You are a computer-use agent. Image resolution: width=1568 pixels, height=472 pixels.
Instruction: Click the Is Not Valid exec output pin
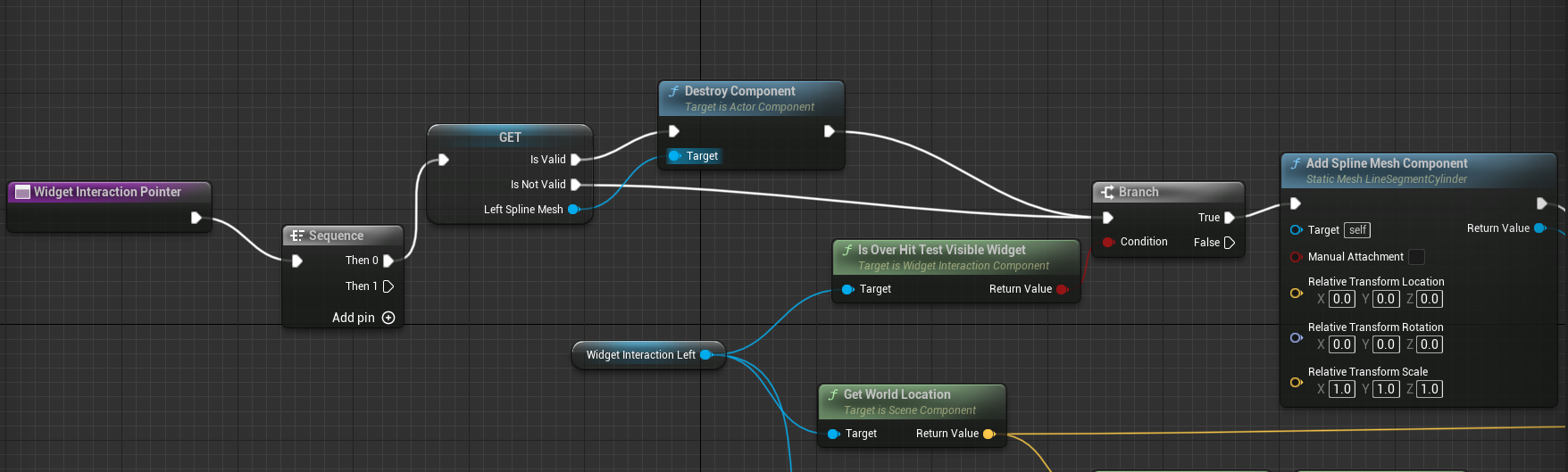click(576, 185)
